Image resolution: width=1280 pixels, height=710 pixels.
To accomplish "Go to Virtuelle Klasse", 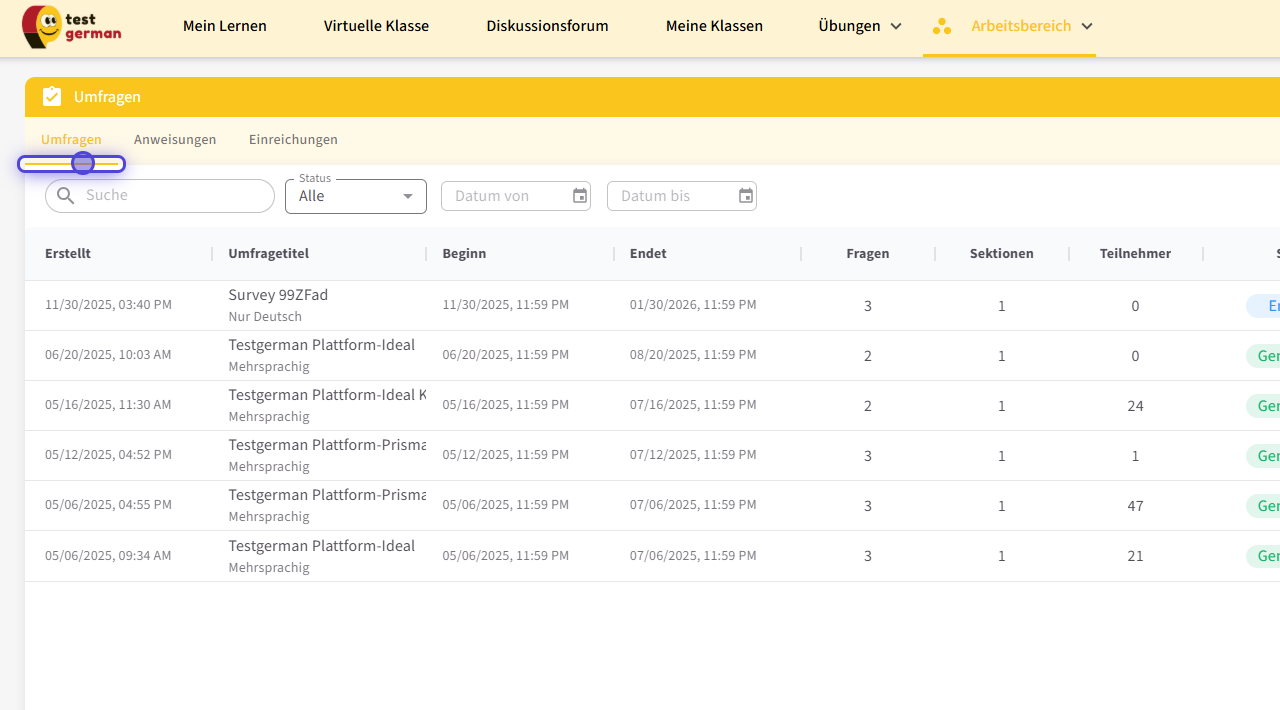I will pos(376,27).
